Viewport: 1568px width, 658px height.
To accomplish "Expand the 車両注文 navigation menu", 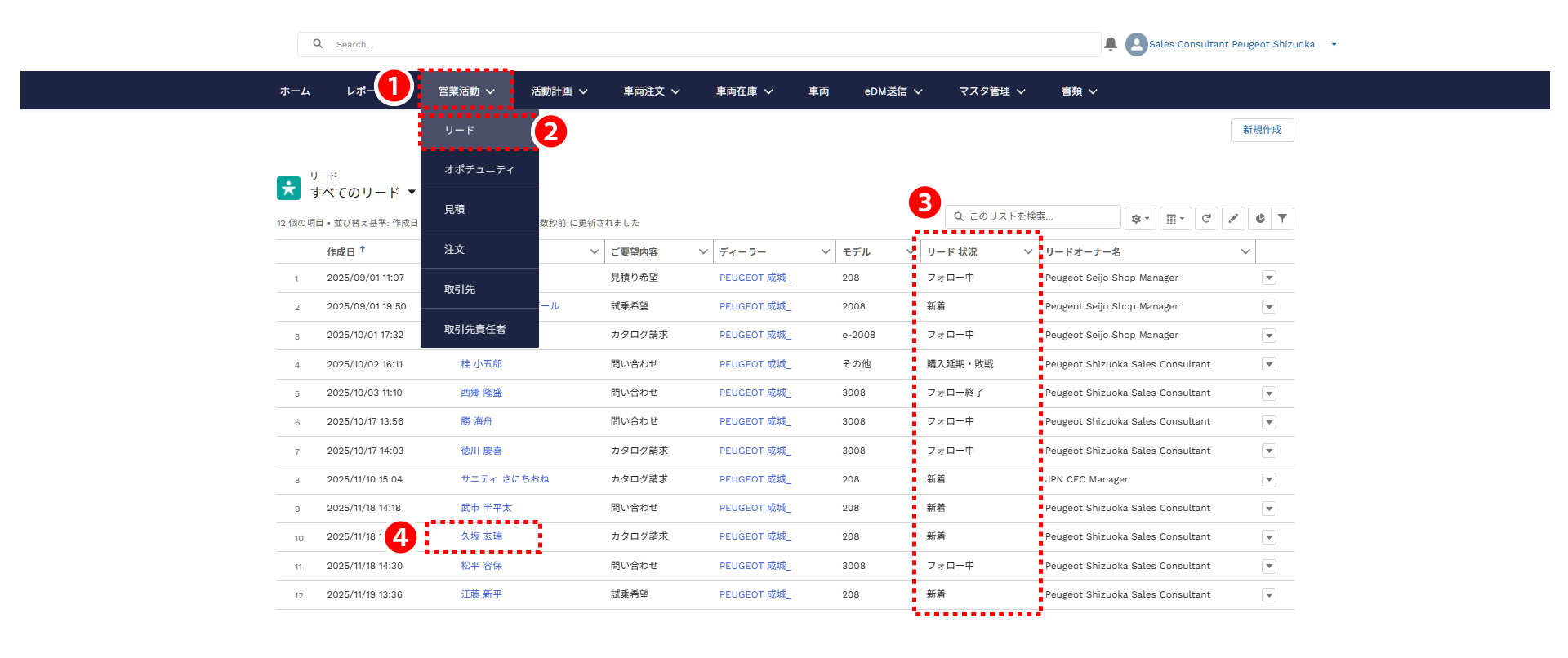I will point(651,91).
